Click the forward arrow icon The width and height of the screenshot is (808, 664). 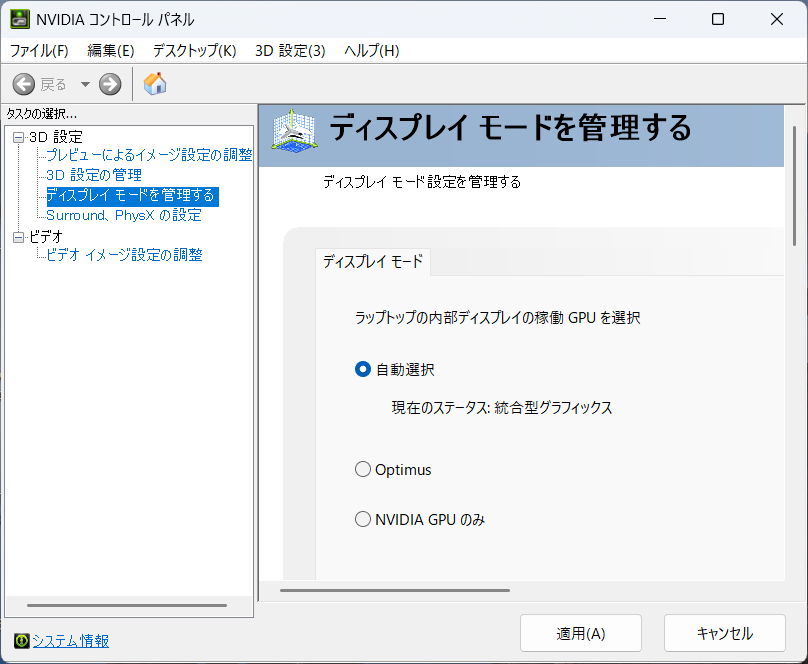point(110,84)
